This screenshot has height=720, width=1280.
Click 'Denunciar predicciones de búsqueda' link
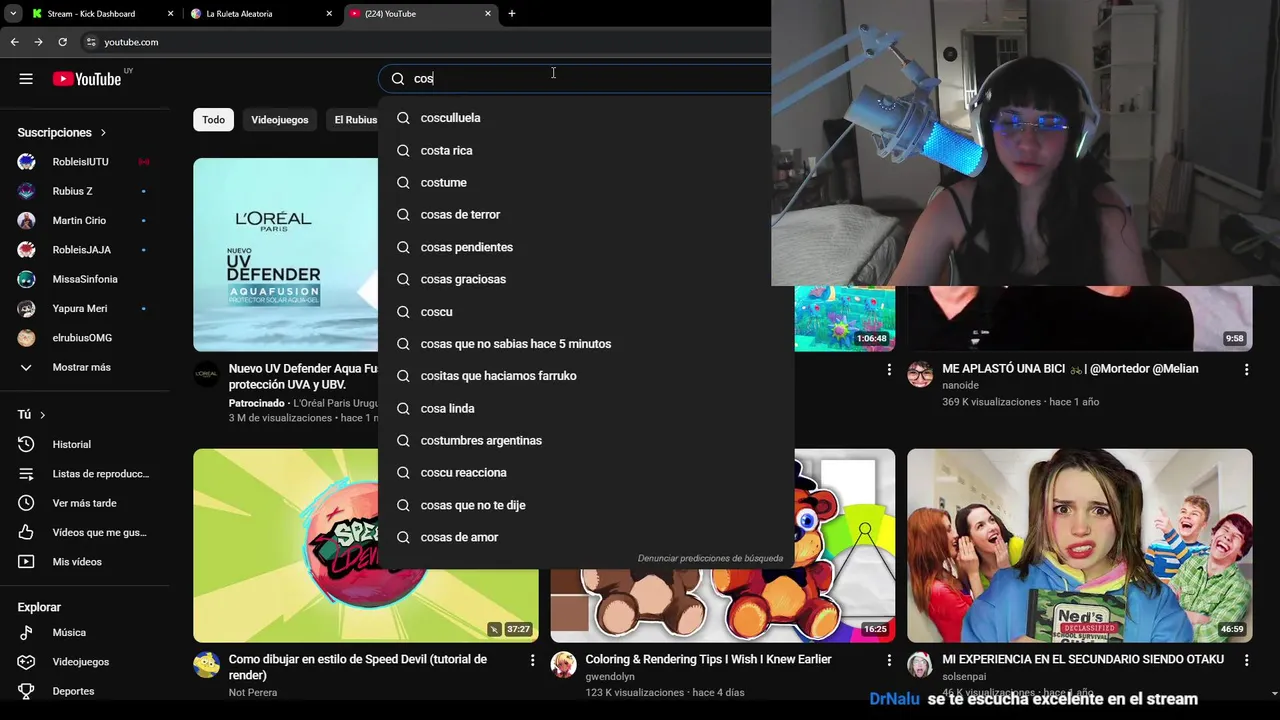click(x=710, y=558)
